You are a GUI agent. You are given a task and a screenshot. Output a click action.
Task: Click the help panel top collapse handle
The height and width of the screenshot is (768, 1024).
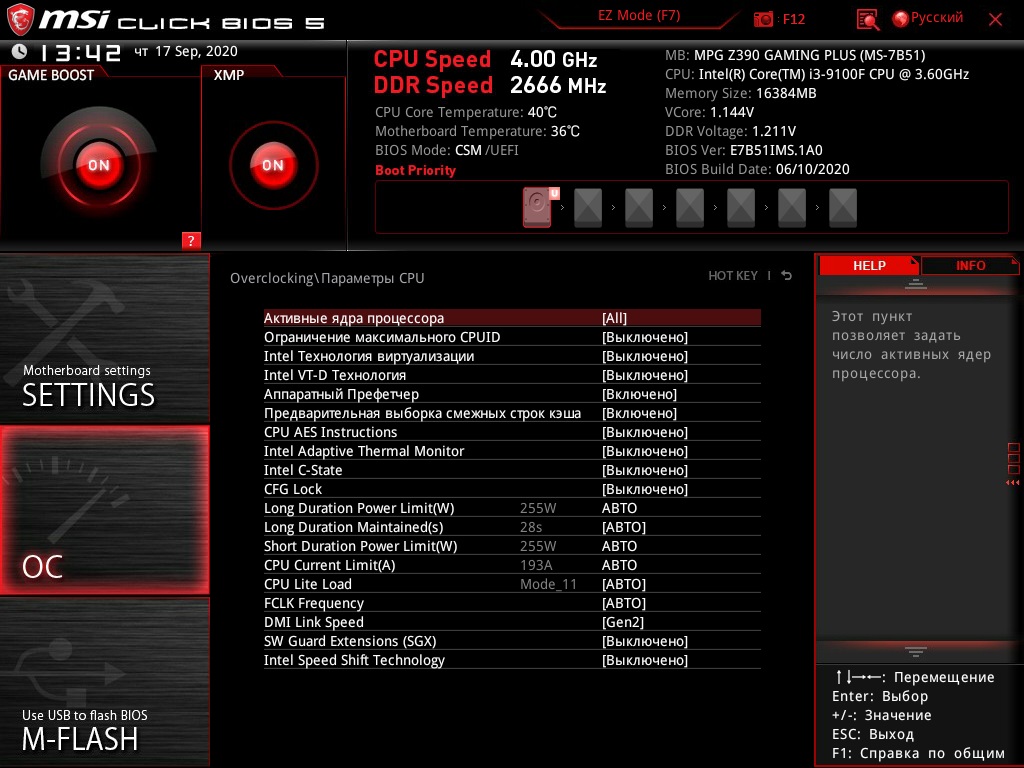tap(916, 283)
